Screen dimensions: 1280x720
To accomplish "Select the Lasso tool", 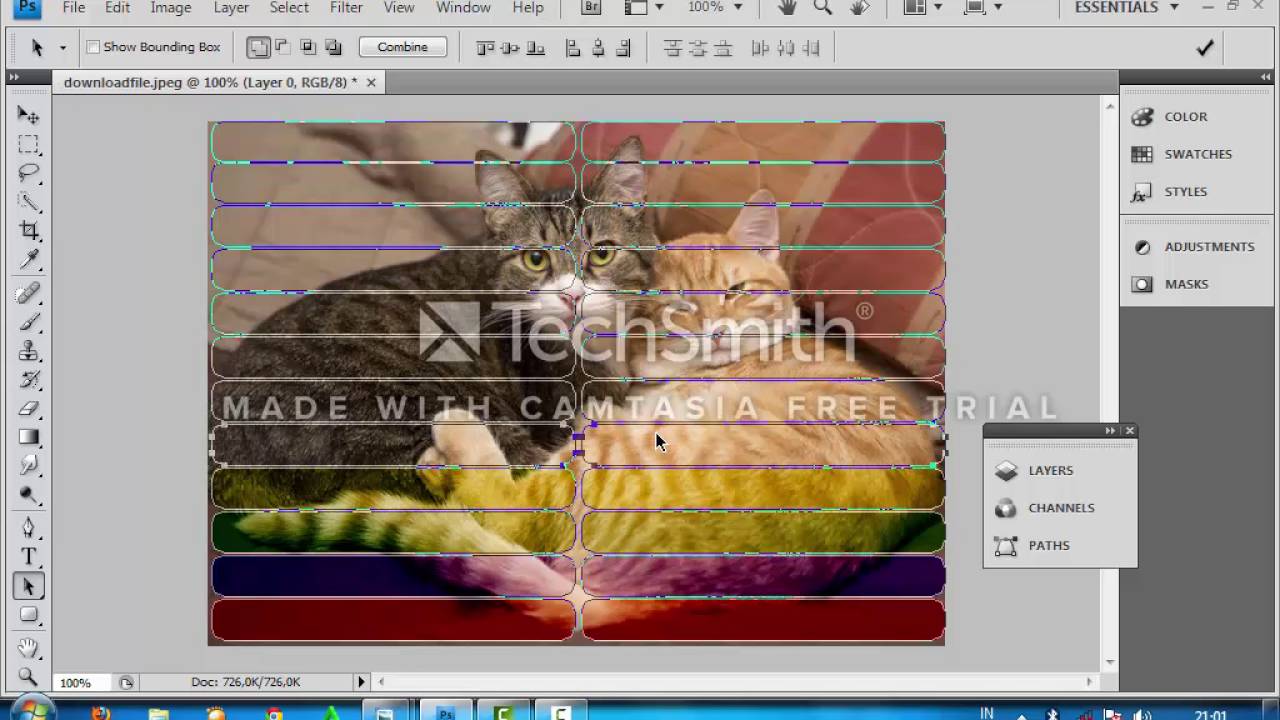I will (x=28, y=173).
